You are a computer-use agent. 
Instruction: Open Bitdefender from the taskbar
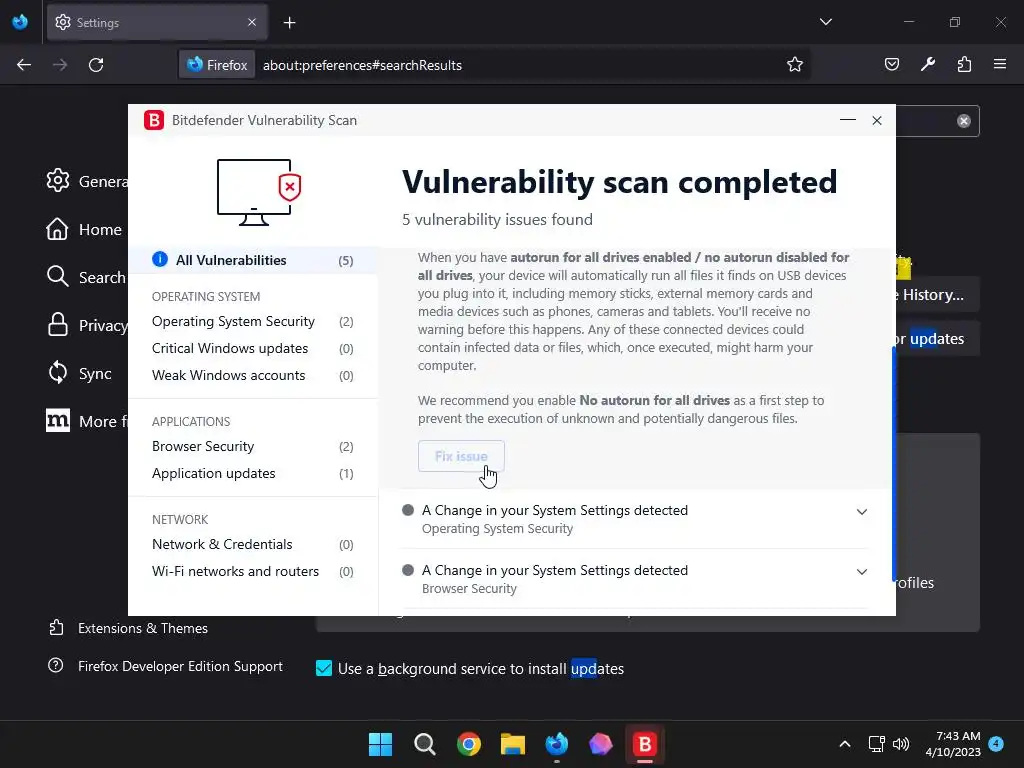pyautogui.click(x=645, y=744)
